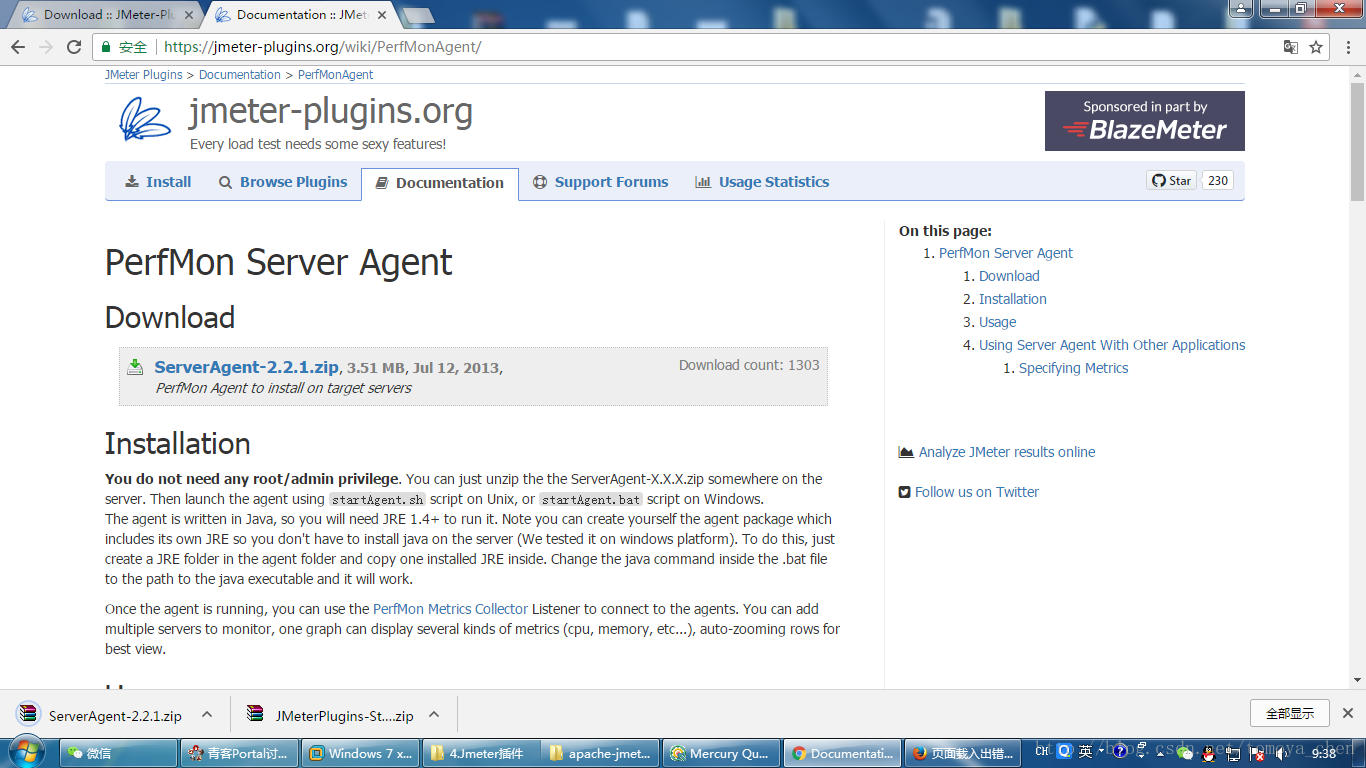The height and width of the screenshot is (768, 1366).
Task: Click the jmeter-plugins.org site title
Action: tap(331, 111)
